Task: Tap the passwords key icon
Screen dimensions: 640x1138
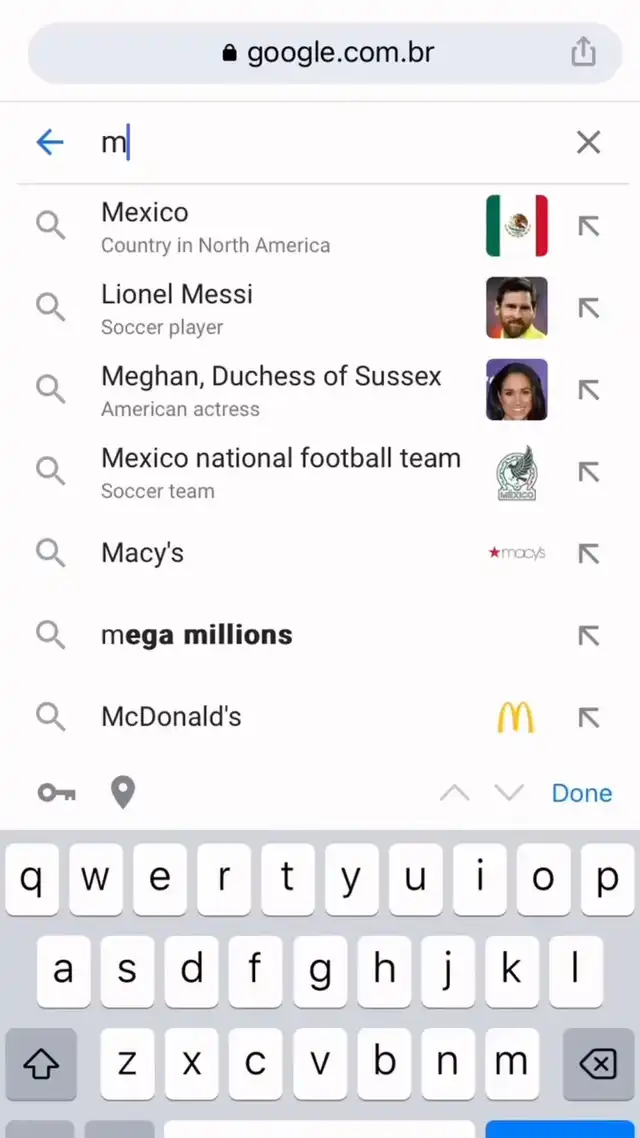Action: point(56,793)
